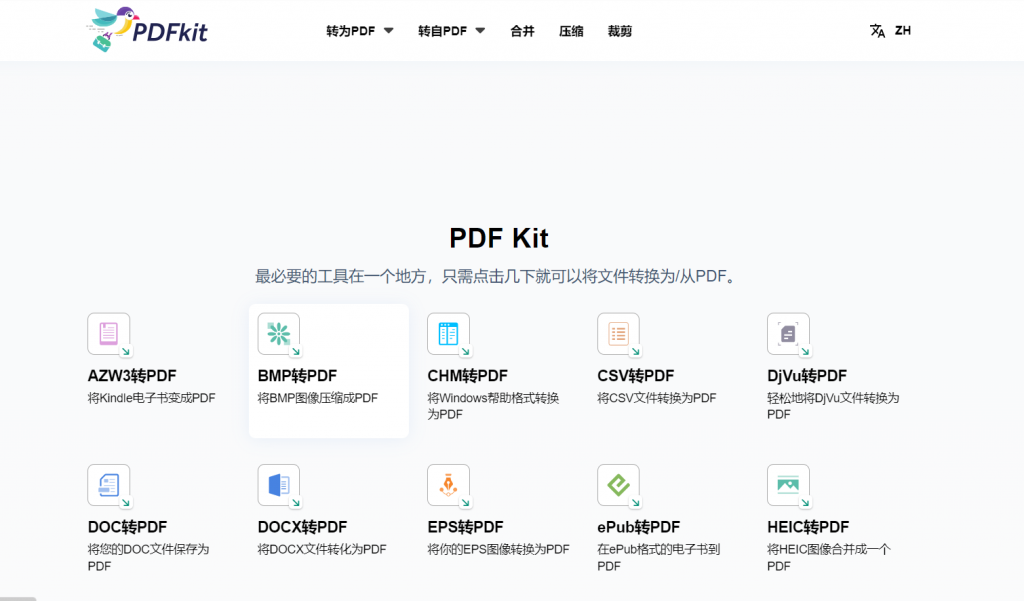Open the ZH language selector

tap(903, 31)
